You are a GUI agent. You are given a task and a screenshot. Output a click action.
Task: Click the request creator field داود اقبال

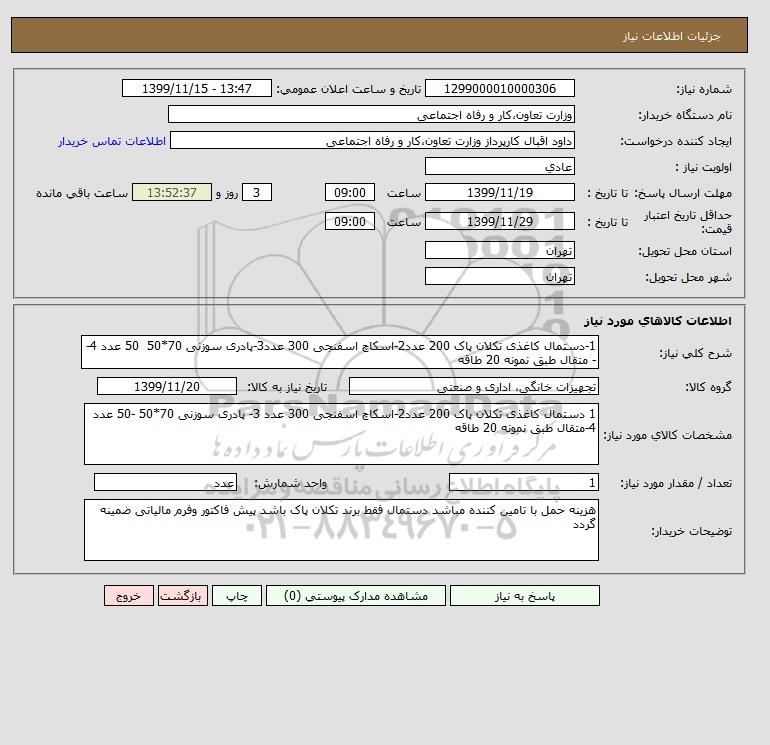coord(372,140)
